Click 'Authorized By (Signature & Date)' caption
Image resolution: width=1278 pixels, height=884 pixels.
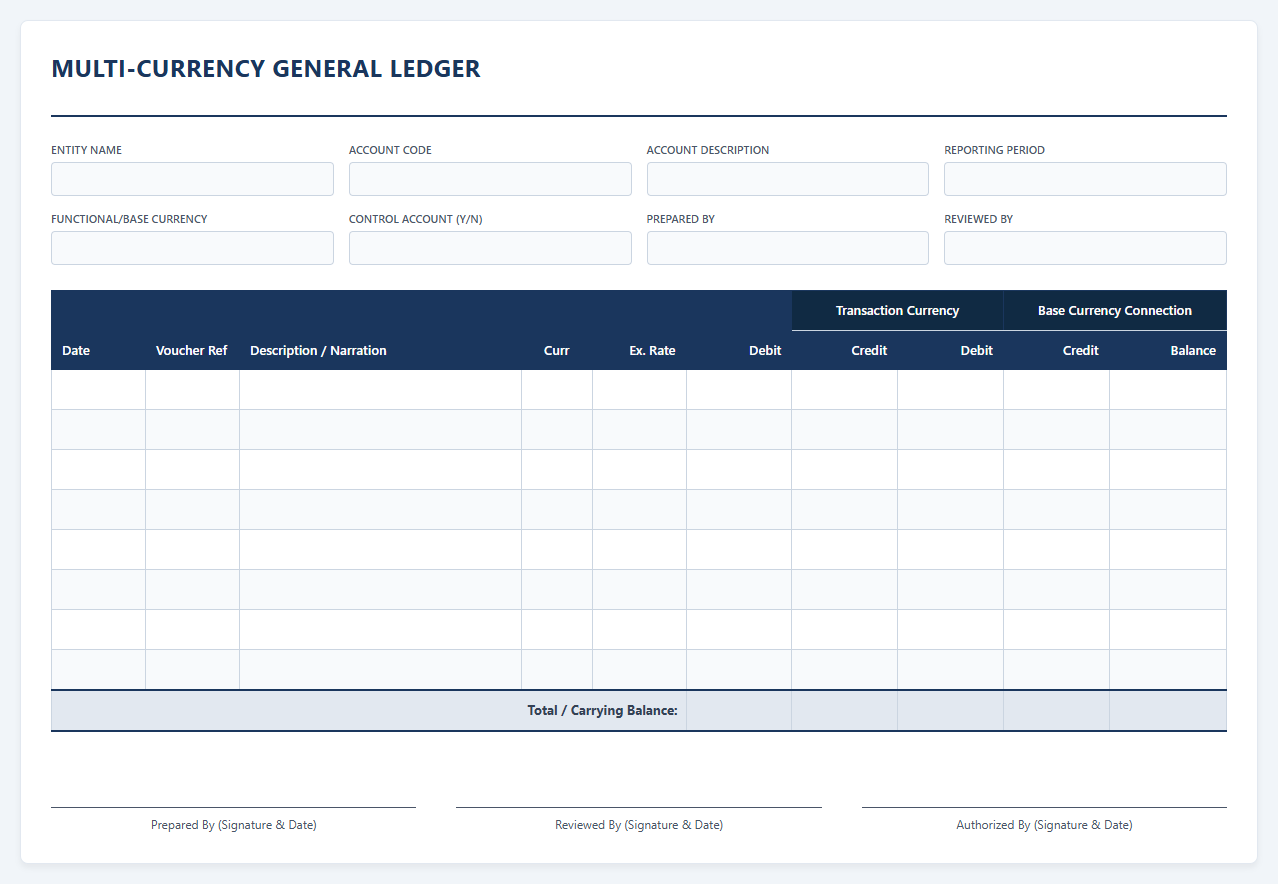tap(1044, 825)
